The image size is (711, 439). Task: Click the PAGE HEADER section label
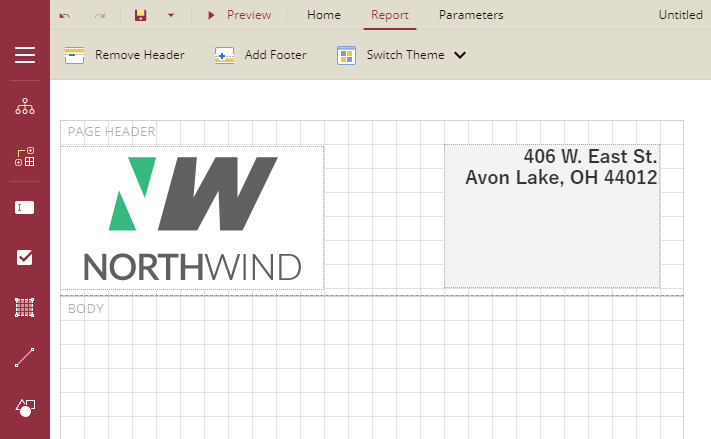tap(112, 132)
